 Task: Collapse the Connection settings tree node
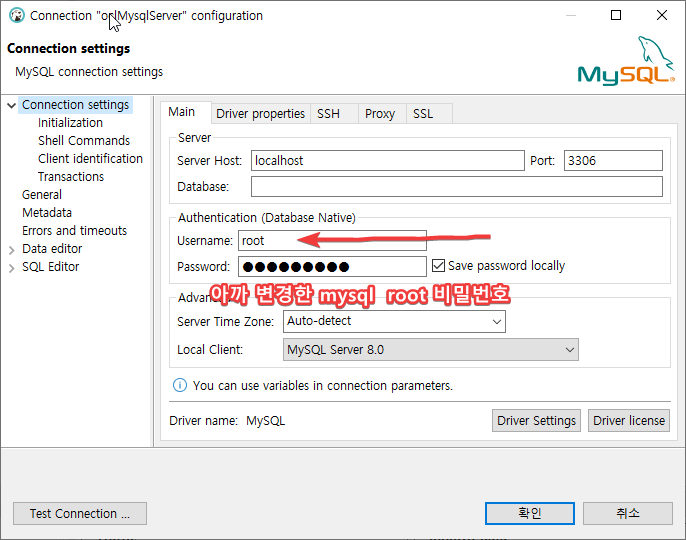pyautogui.click(x=12, y=105)
